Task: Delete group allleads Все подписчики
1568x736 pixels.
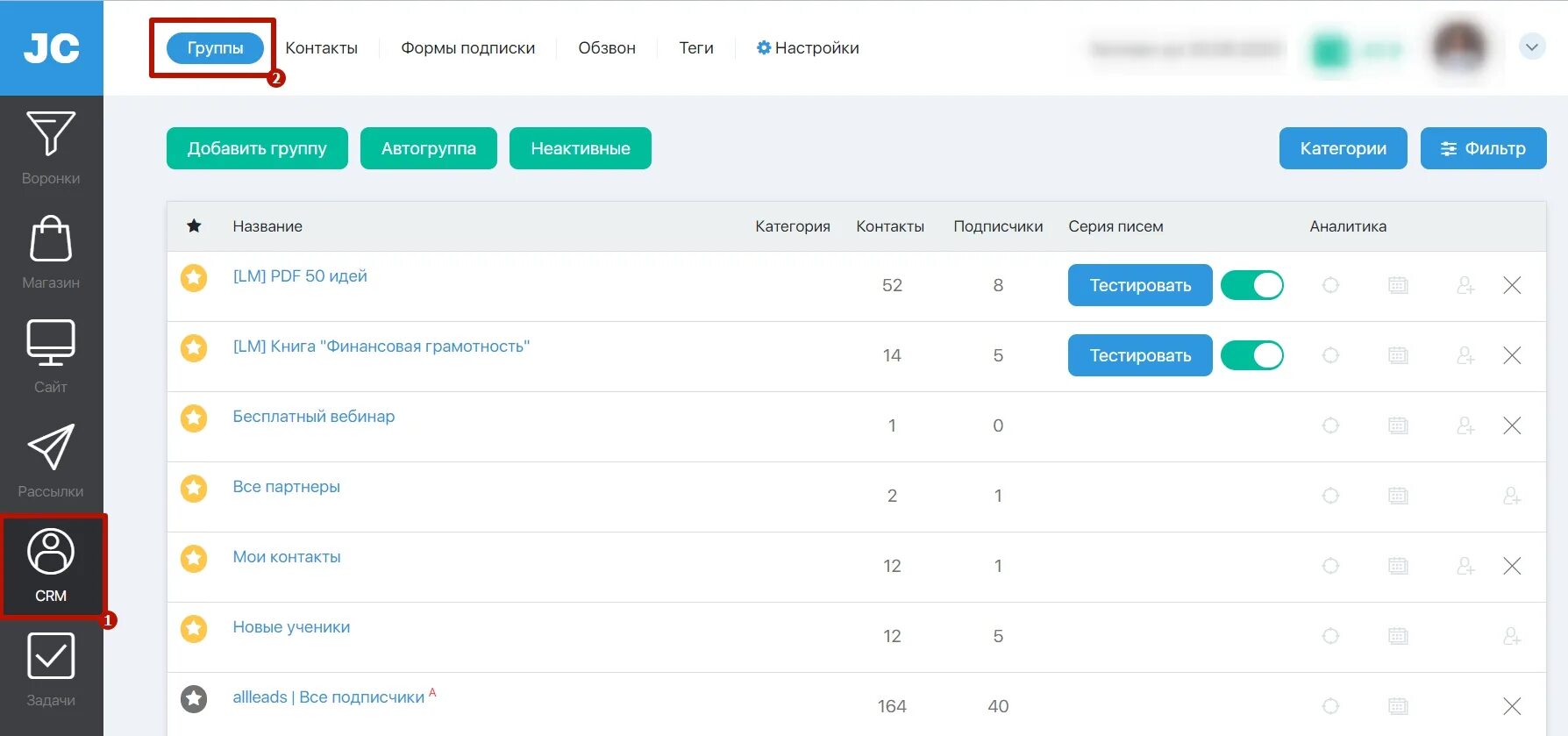Action: click(1512, 706)
